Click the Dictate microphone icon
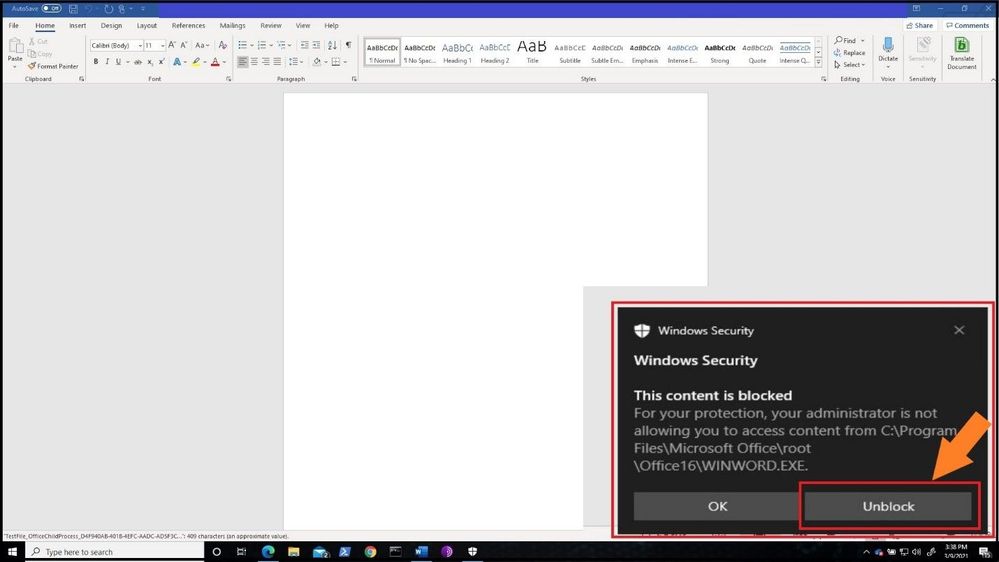Viewport: 999px width, 562px height. (x=888, y=46)
